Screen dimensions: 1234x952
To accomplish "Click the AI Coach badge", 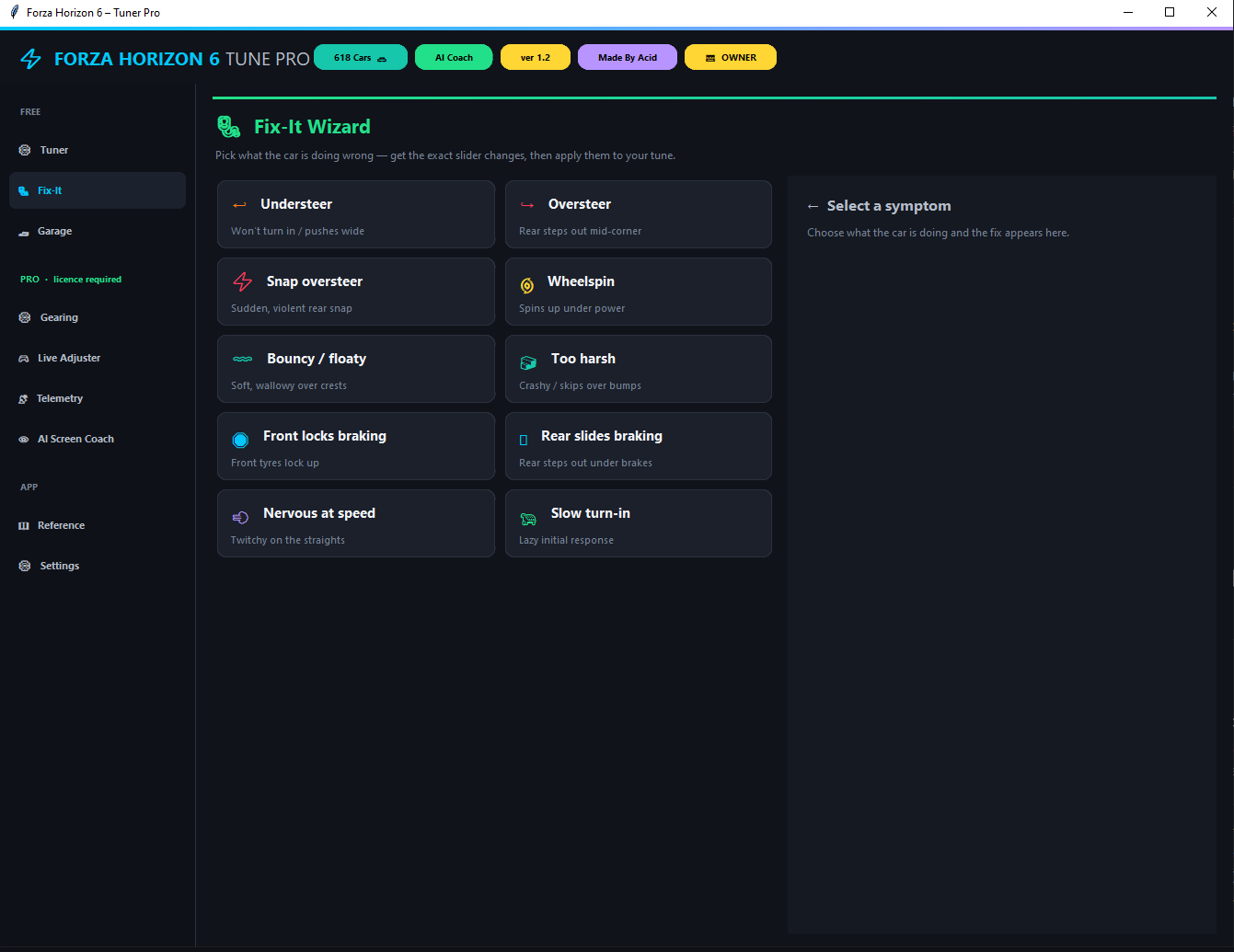I will point(454,57).
